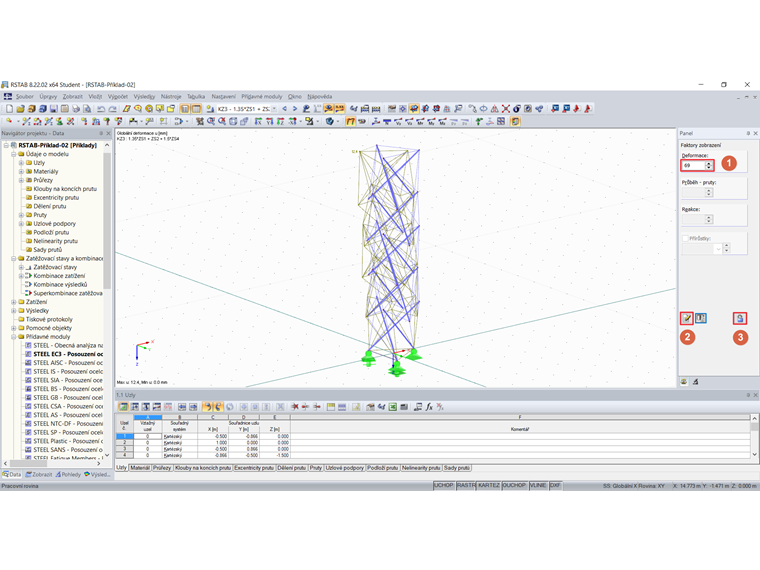View in Y direction icon

(269, 121)
